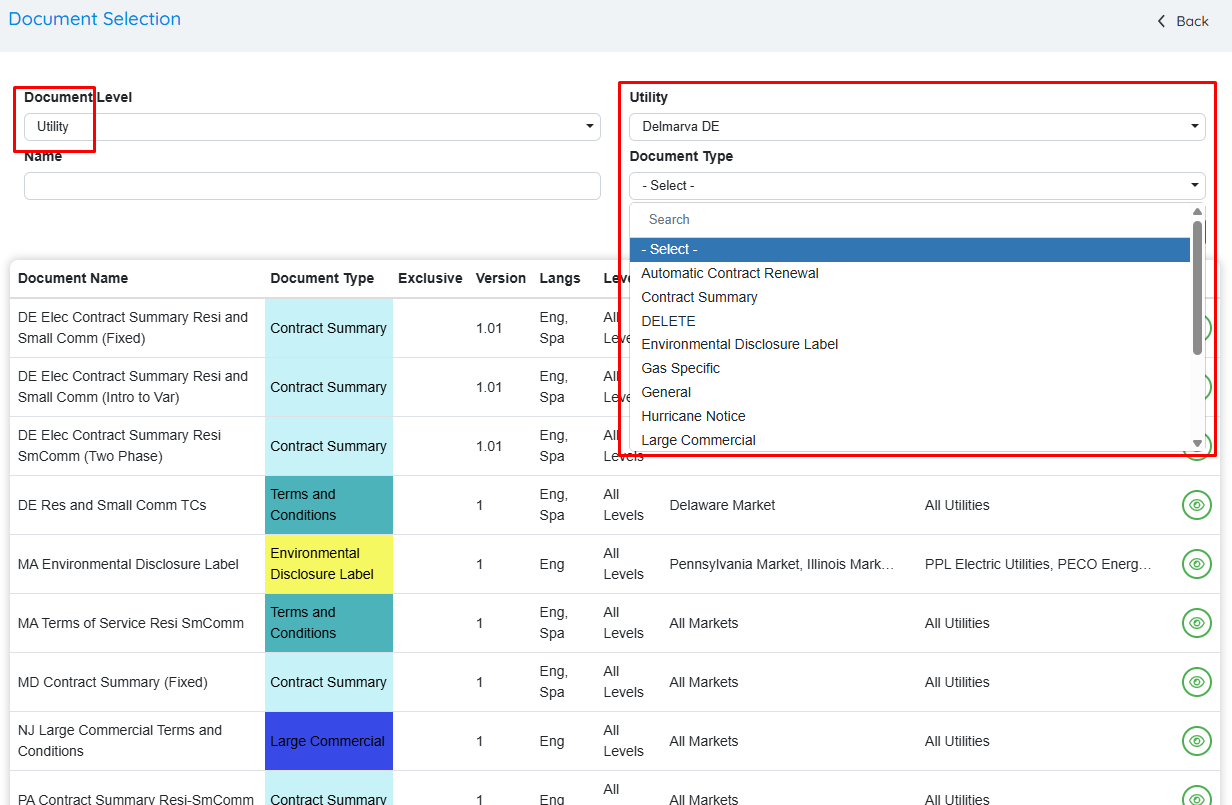Click version '1.01' in the Two Phase row
The height and width of the screenshot is (805, 1232).
click(489, 446)
